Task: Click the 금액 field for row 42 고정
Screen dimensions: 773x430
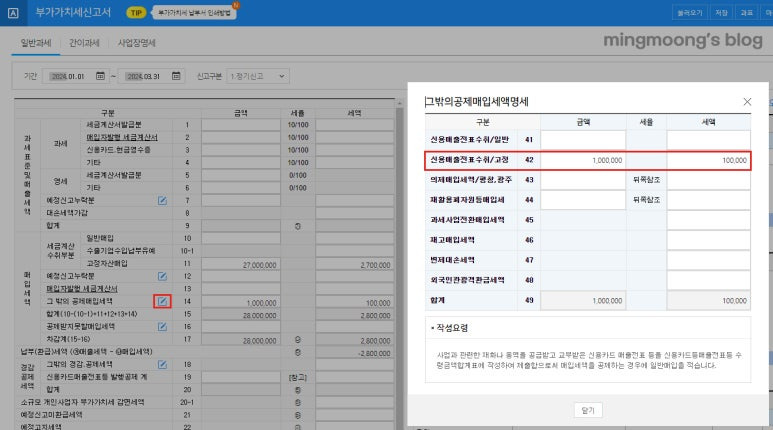Action: (583, 160)
